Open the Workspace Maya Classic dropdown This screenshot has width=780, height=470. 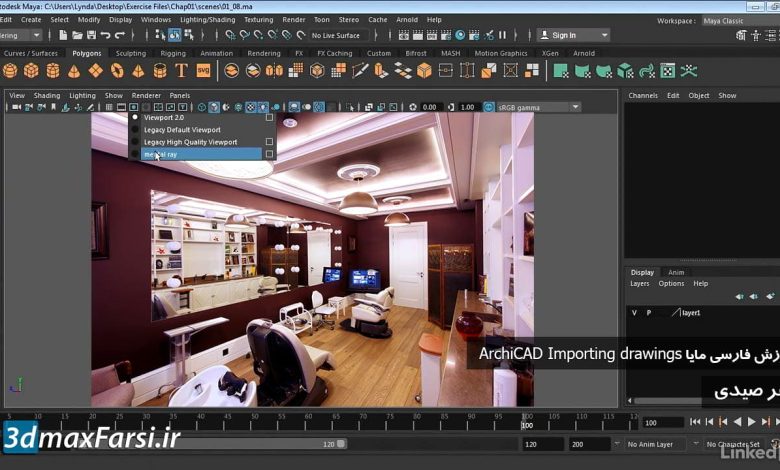[x=741, y=21]
